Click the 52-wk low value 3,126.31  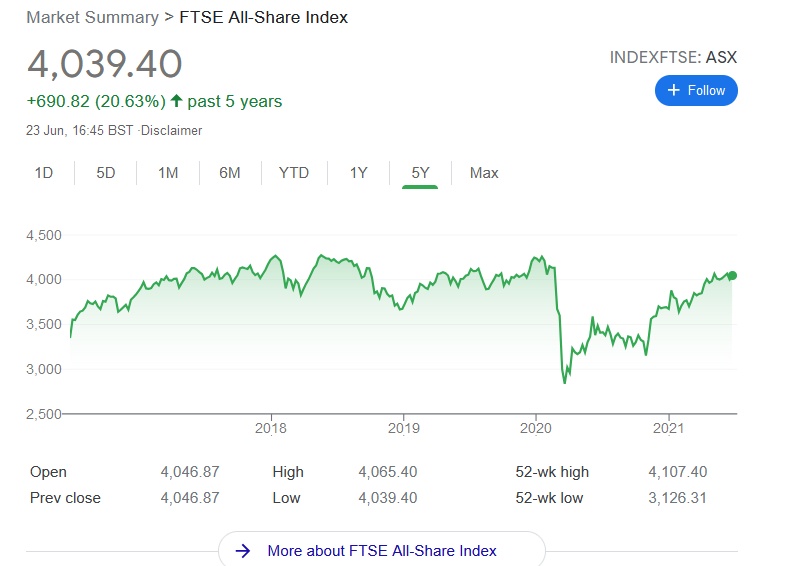pos(677,498)
